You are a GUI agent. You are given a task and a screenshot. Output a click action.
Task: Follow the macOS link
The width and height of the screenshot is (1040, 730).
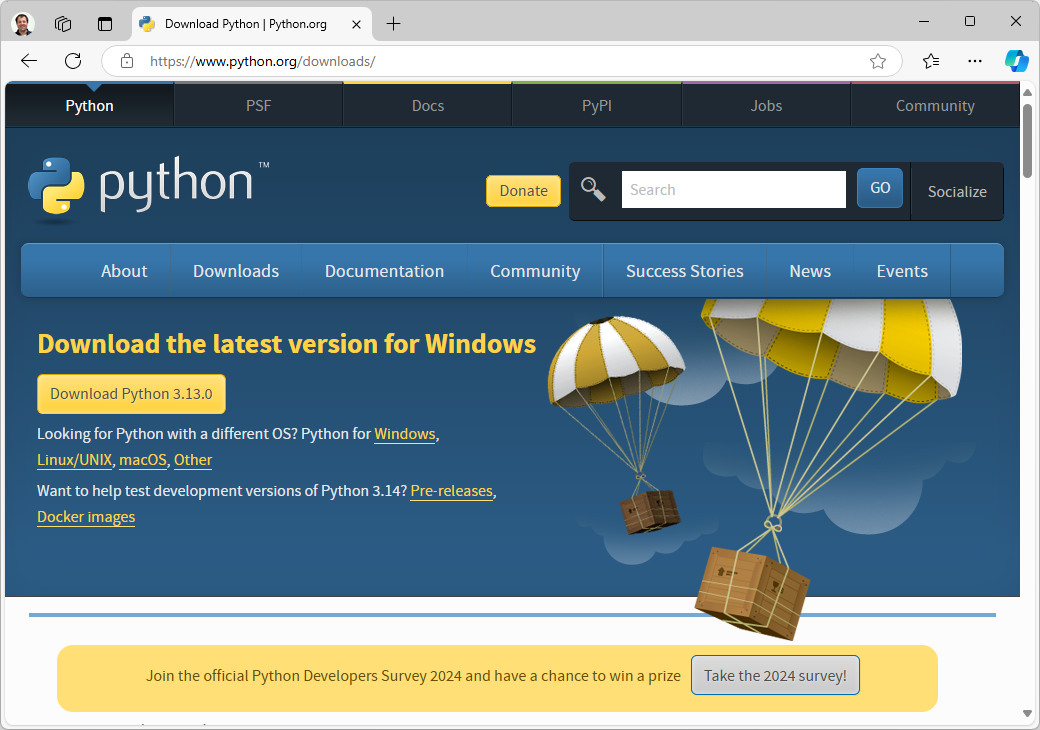tap(143, 460)
